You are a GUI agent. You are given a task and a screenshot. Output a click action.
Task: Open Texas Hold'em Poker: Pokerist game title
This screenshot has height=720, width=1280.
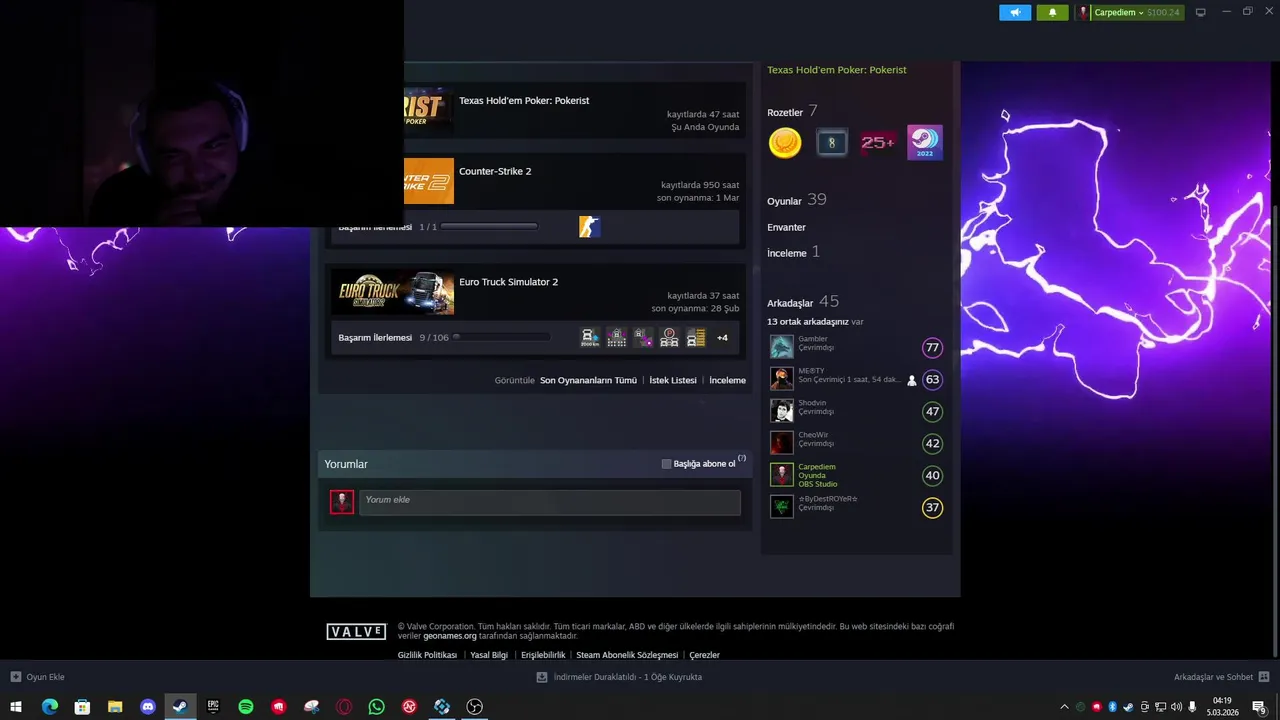tap(524, 101)
